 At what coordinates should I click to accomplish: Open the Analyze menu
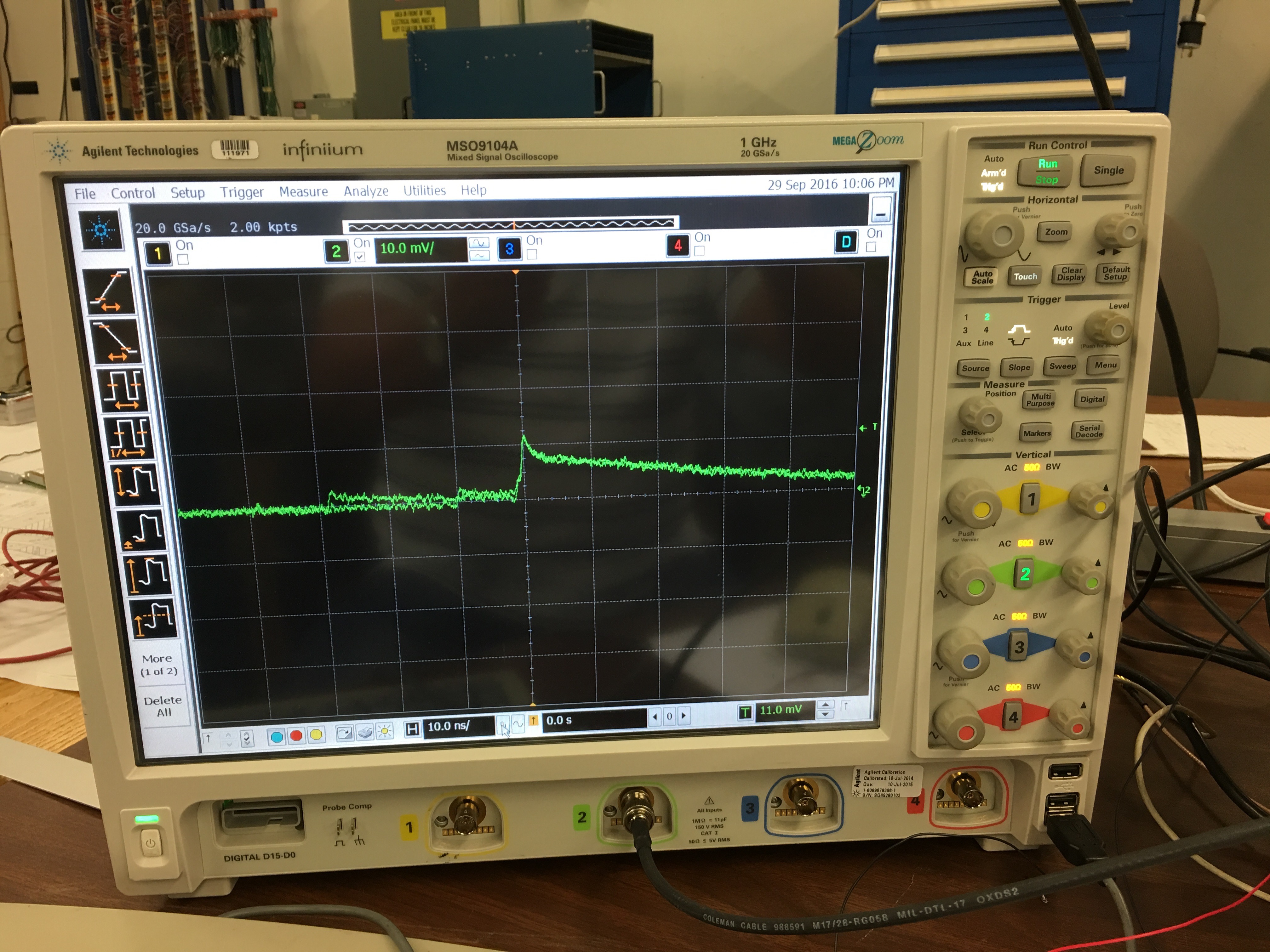(x=366, y=190)
